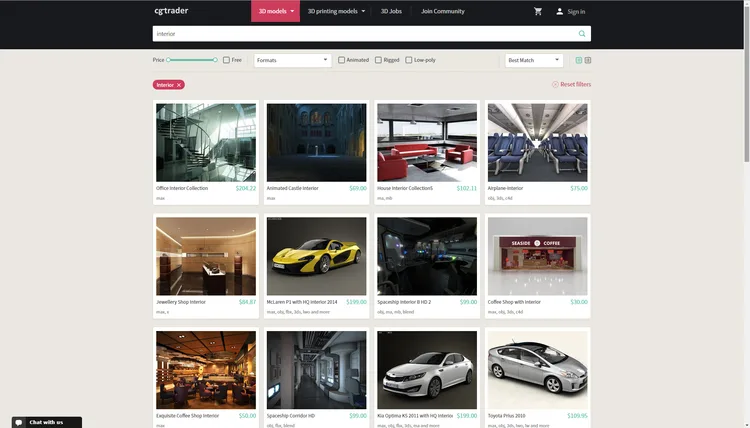Click 'Spaceship Corridor HD' title
The image size is (750, 428).
click(x=290, y=416)
